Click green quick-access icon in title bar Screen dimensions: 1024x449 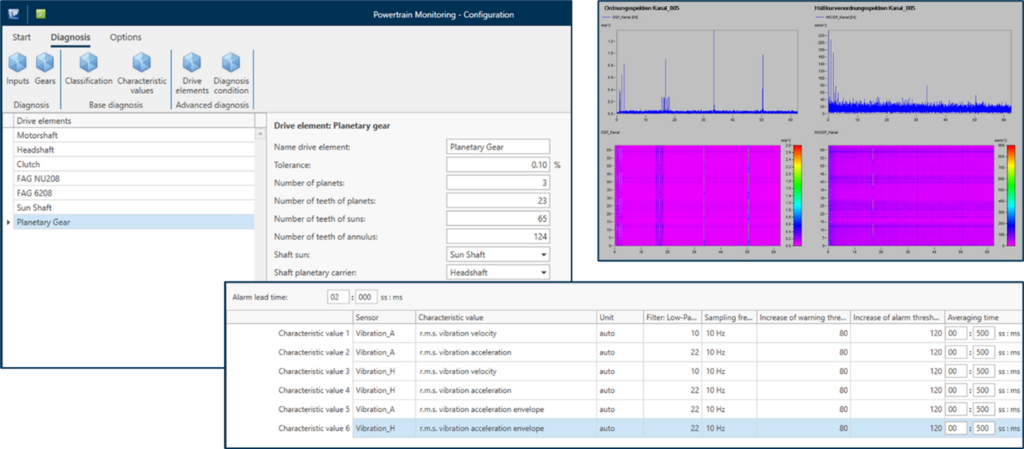click(x=40, y=14)
